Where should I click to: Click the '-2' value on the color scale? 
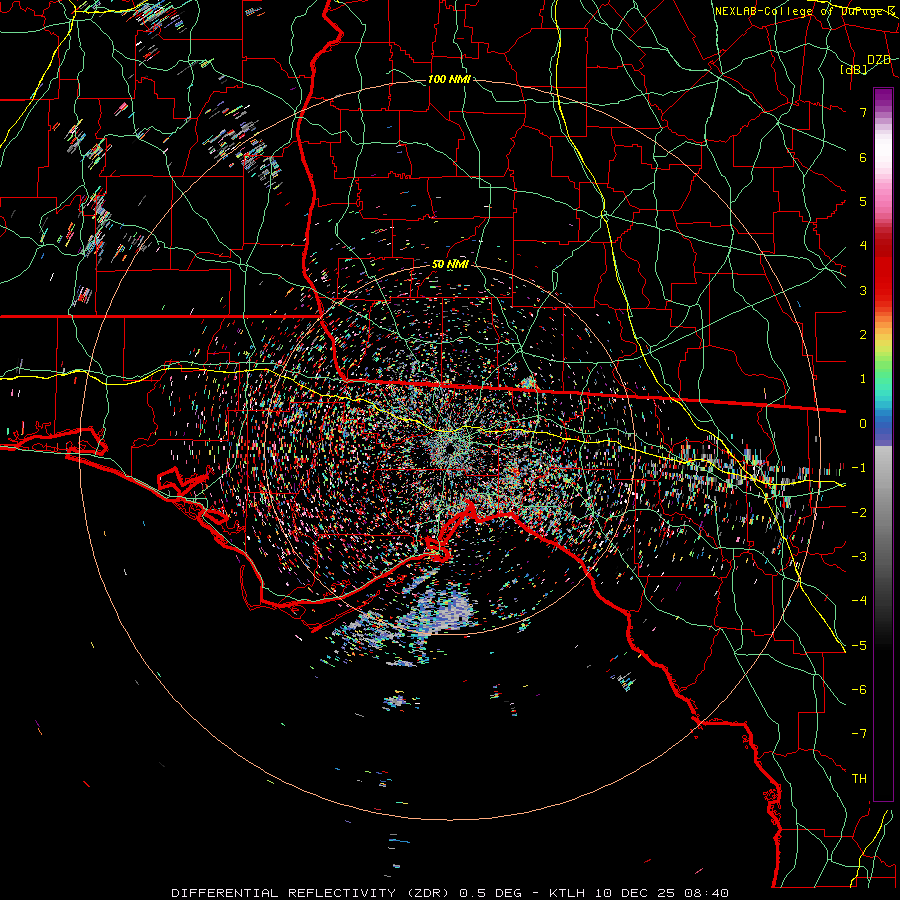[x=859, y=513]
